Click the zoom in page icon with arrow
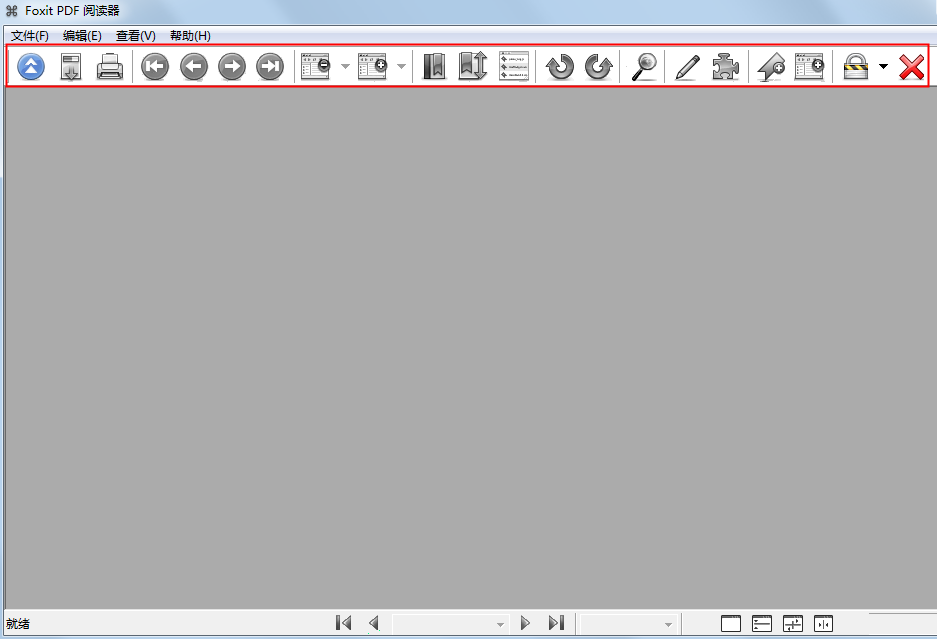The height and width of the screenshot is (639, 937). click(373, 66)
